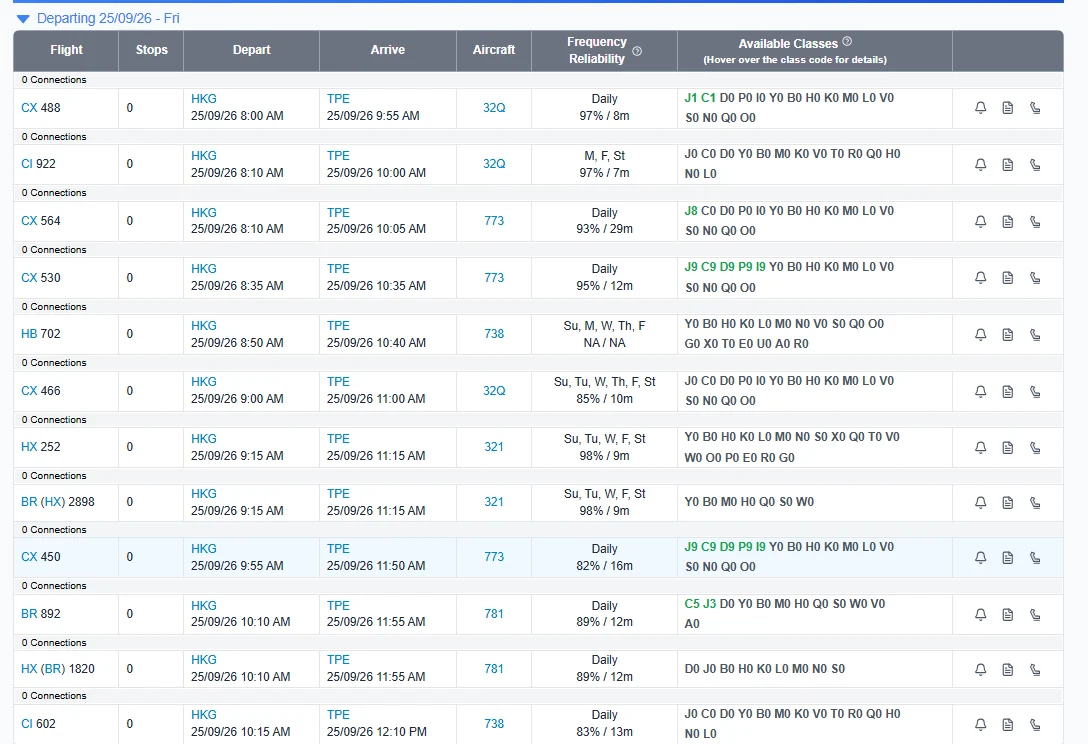The width and height of the screenshot is (1088, 744).
Task: Open the BR (HX) 2898 flight link
Action: (58, 502)
